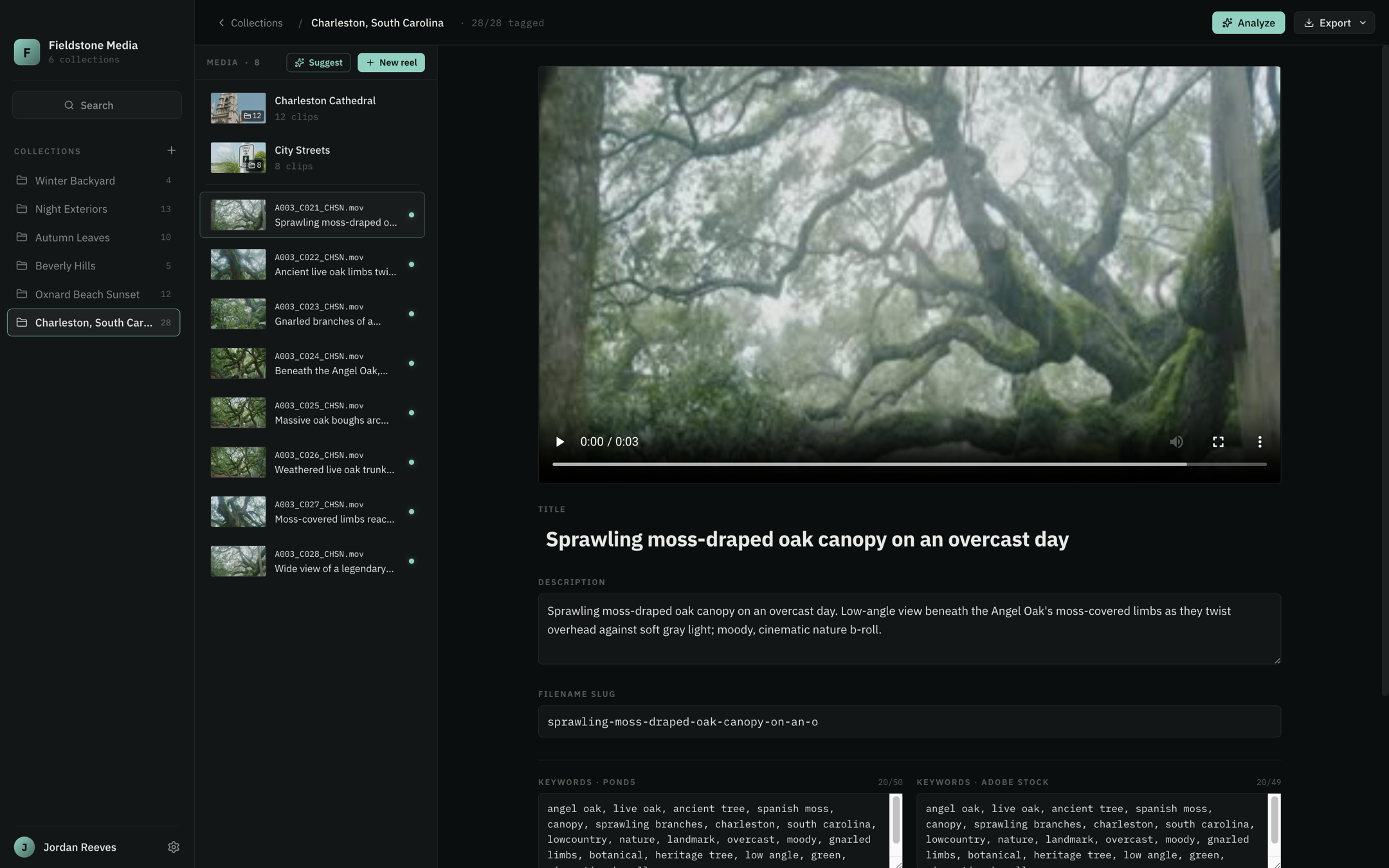Add a new collection with the plus icon
This screenshot has width=1389, height=868.
171,150
